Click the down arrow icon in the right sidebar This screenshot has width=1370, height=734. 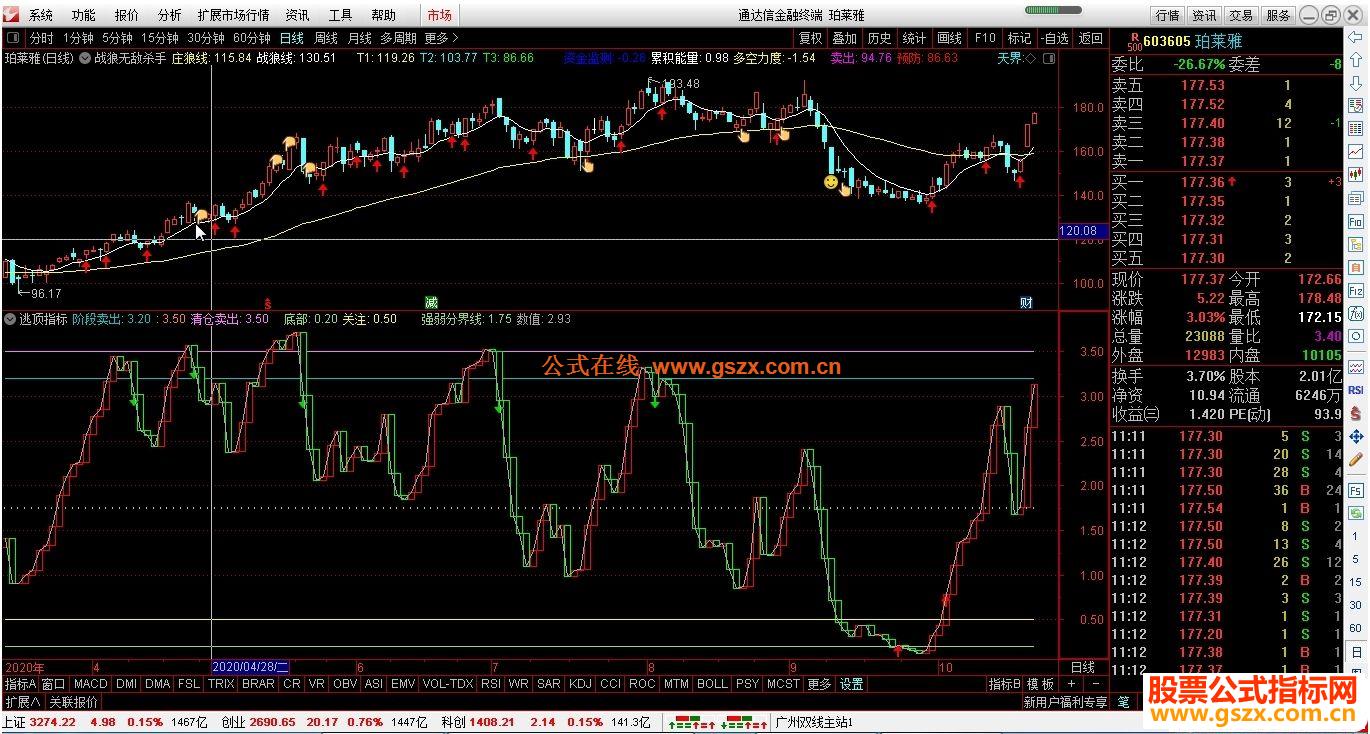[x=1356, y=84]
